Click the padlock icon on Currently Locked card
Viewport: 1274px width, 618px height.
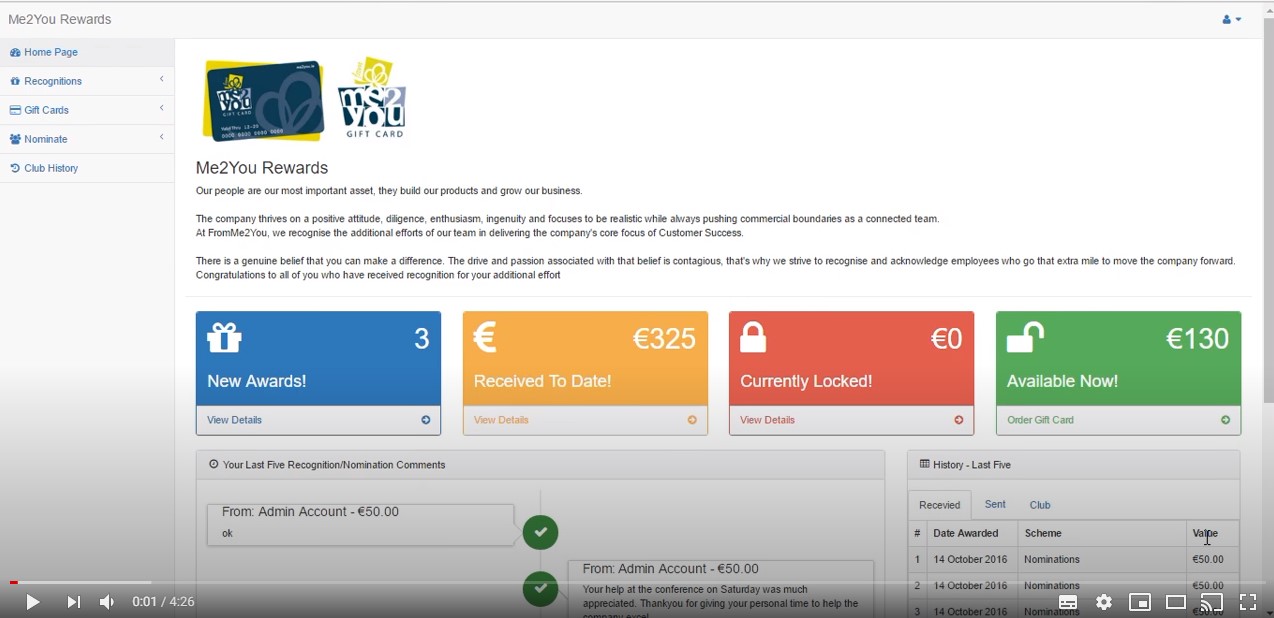point(753,337)
